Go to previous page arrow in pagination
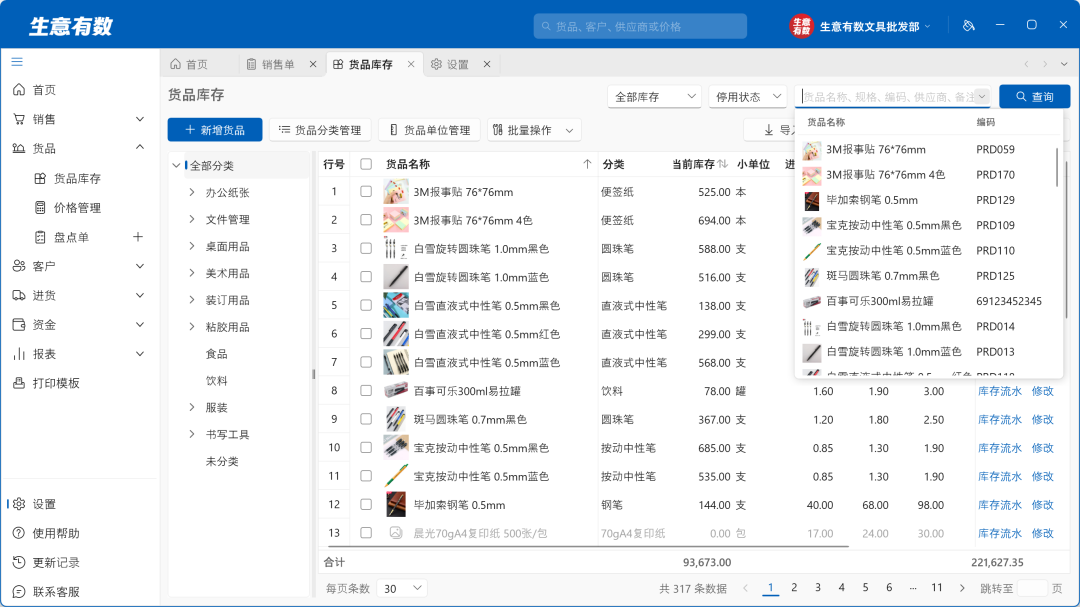1080x607 pixels. click(x=746, y=588)
